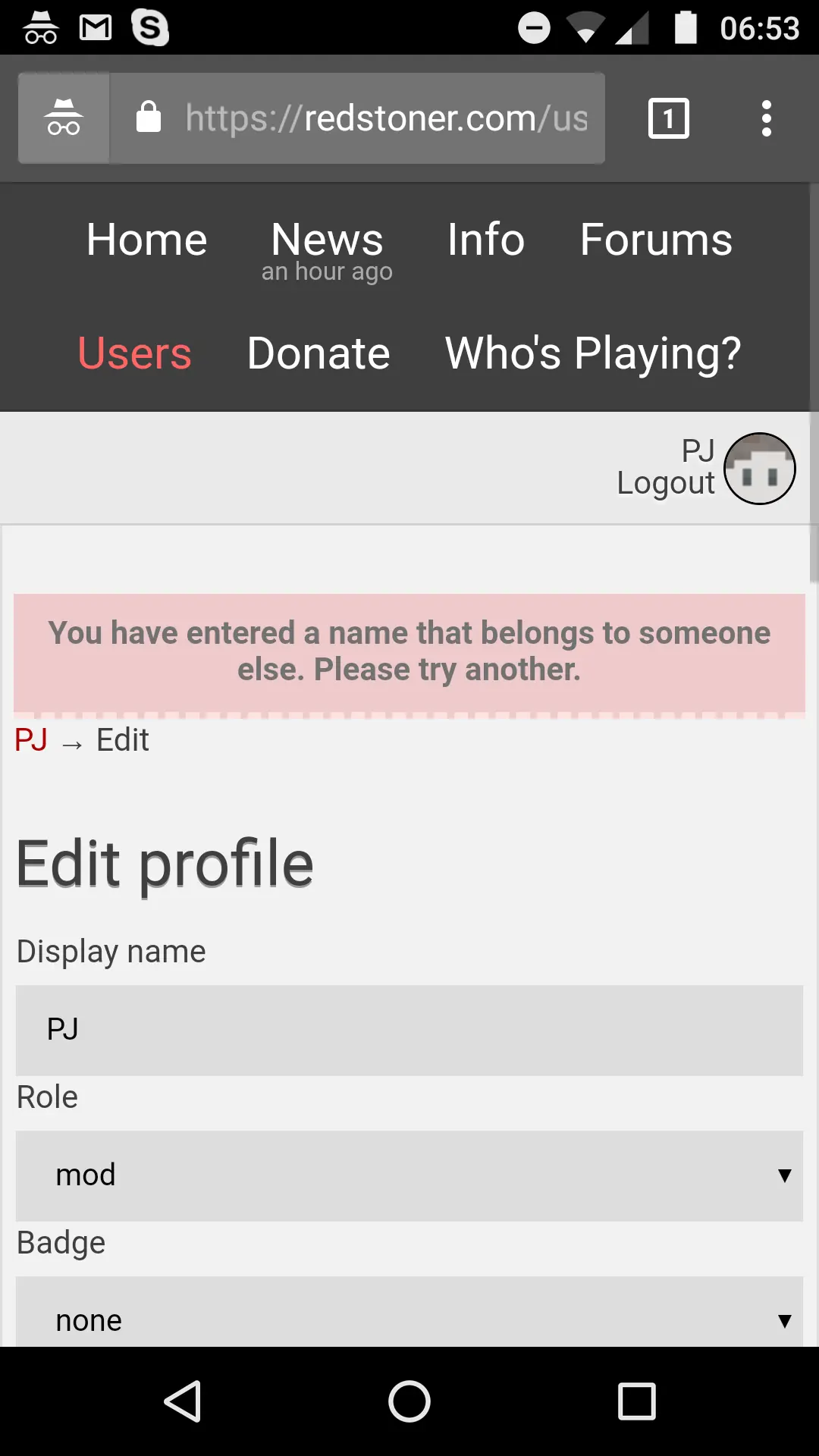Focus the Display name input field

409,1030
